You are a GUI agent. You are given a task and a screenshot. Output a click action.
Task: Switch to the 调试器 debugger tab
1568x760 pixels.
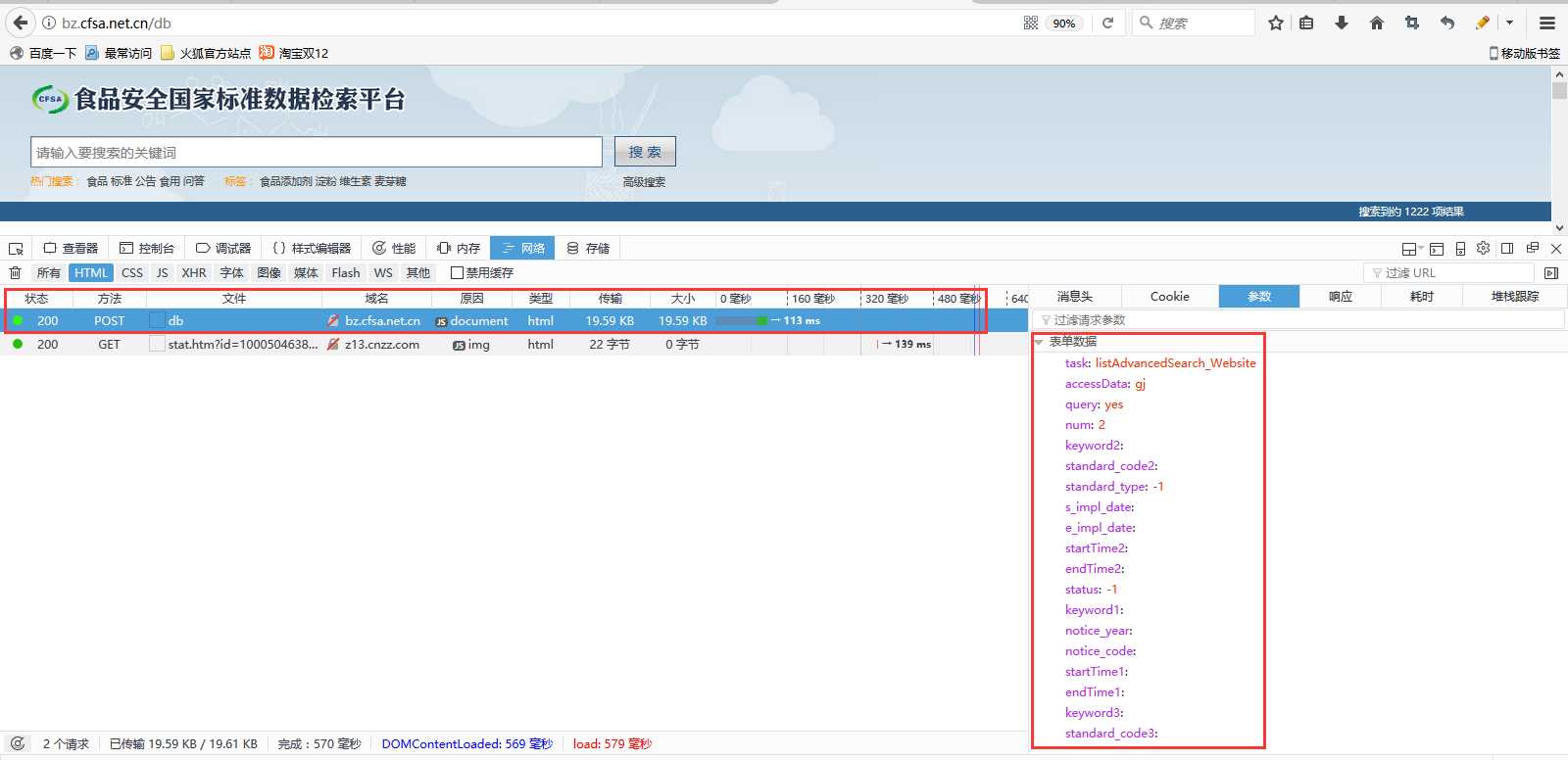(x=223, y=249)
